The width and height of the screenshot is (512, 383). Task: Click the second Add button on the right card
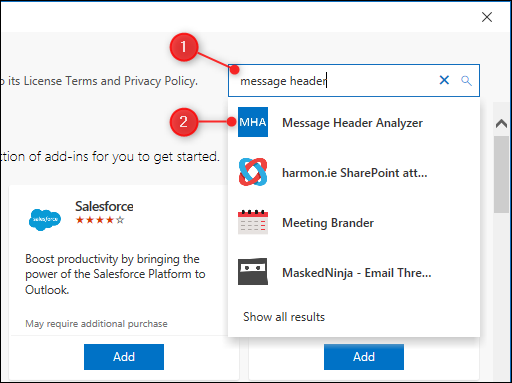pyautogui.click(x=364, y=357)
